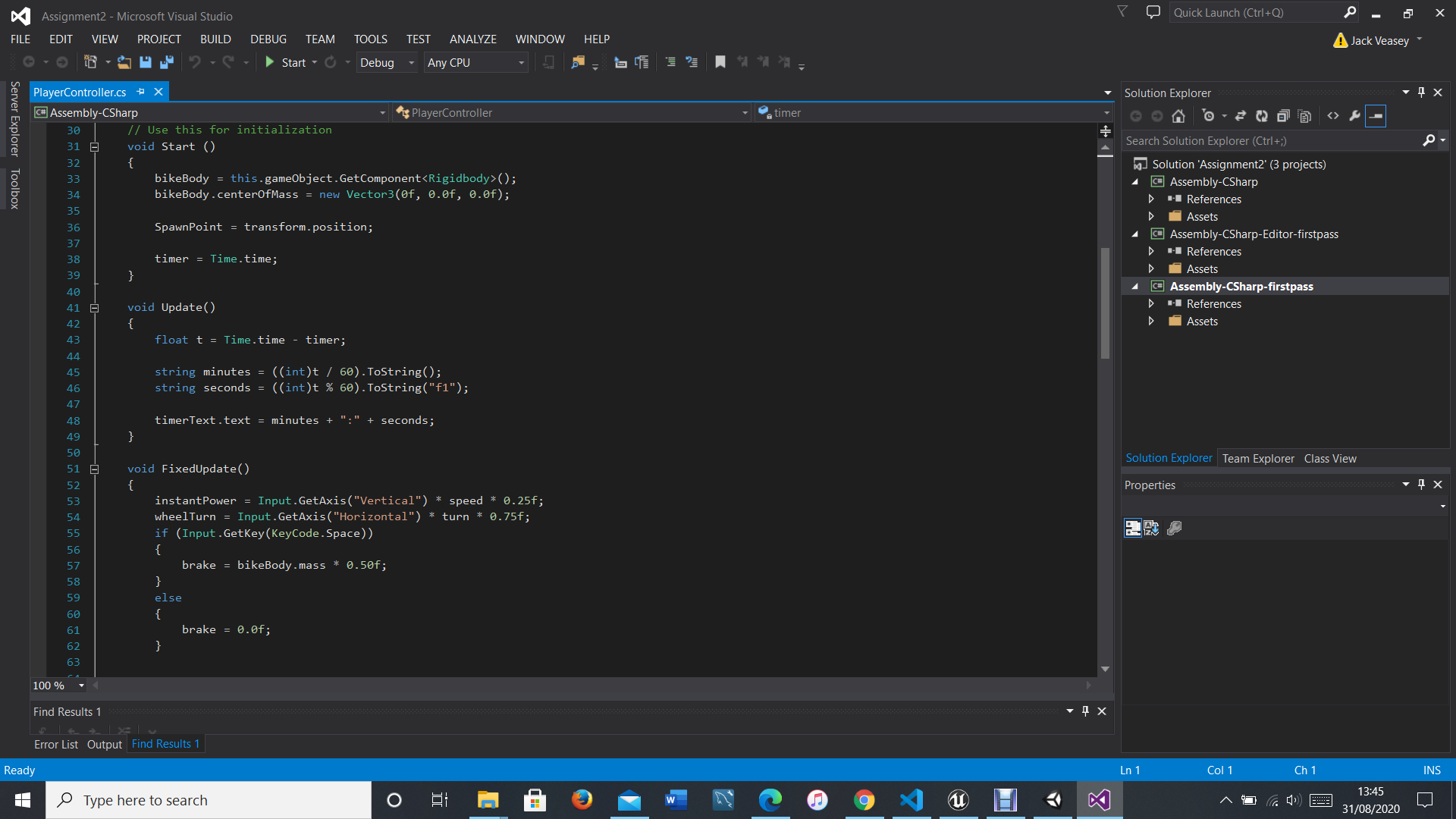Toggle Show All Files in Solution Explorer

1304,116
